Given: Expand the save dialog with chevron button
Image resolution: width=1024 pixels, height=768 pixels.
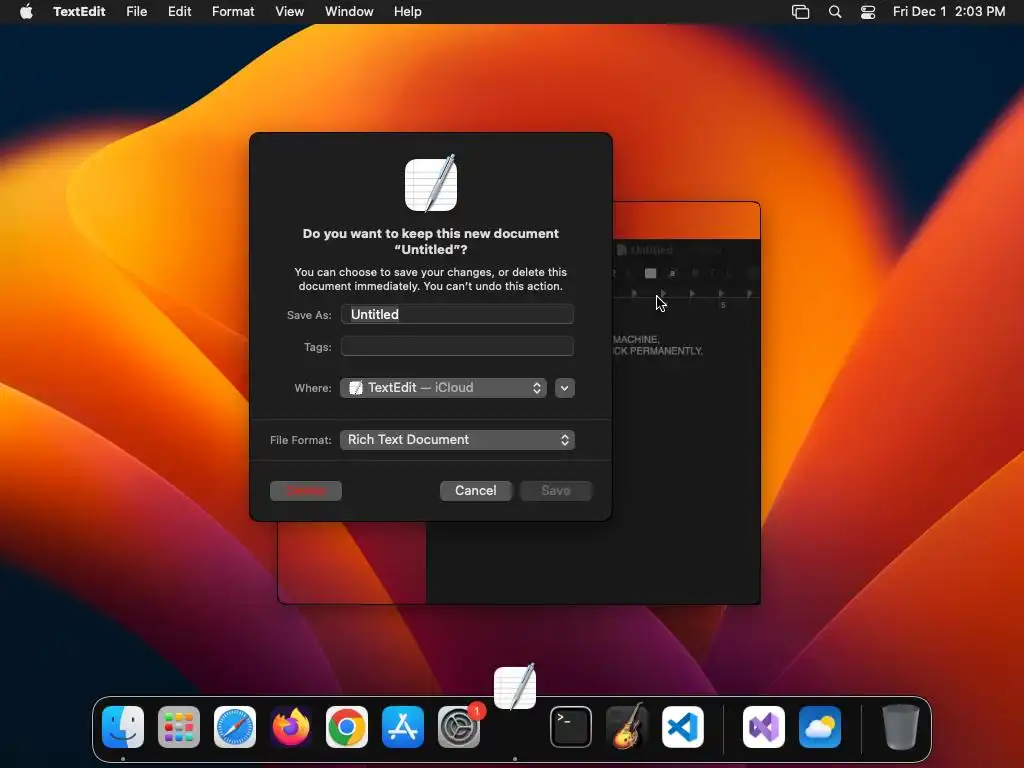Looking at the screenshot, I should pyautogui.click(x=565, y=388).
